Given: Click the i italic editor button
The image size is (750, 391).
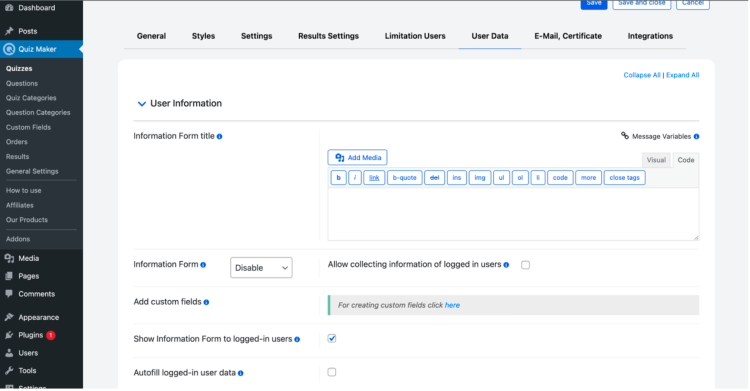Looking at the screenshot, I should click(355, 178).
